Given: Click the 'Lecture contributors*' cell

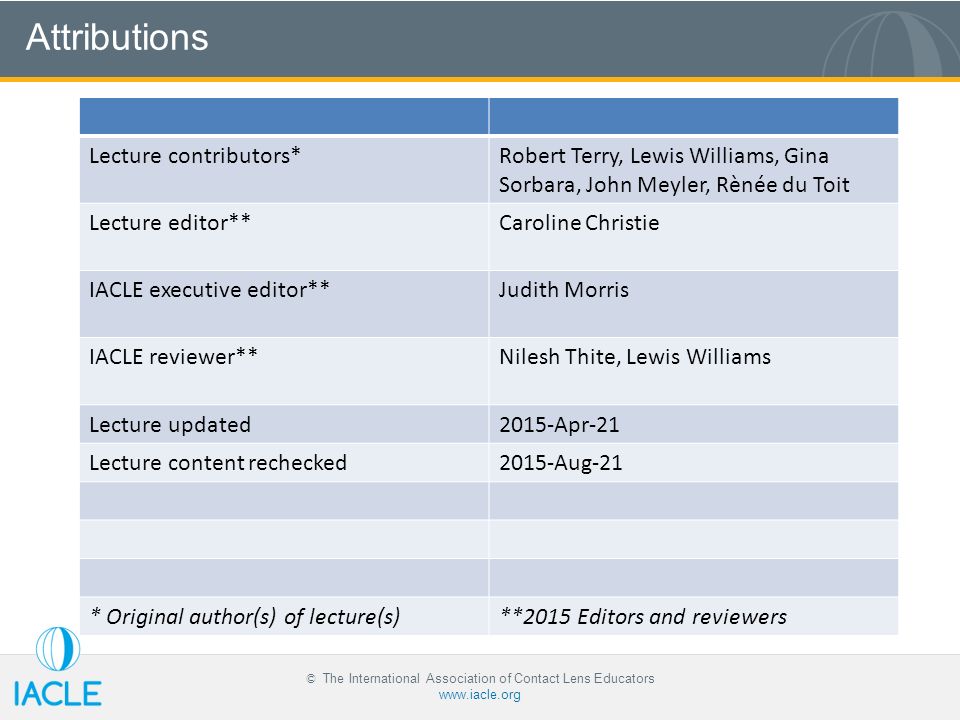Looking at the screenshot, I should [x=284, y=170].
